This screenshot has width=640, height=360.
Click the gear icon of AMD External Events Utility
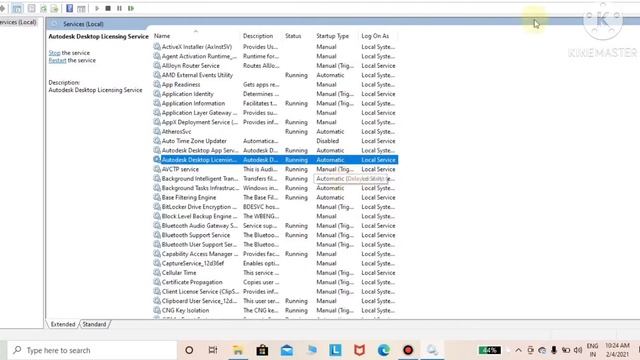(157, 75)
